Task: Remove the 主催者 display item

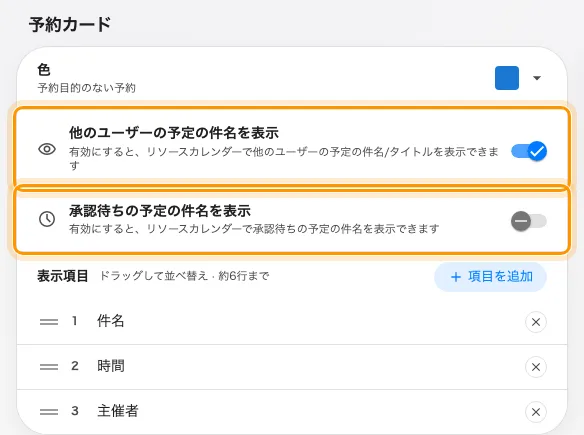Action: click(536, 412)
